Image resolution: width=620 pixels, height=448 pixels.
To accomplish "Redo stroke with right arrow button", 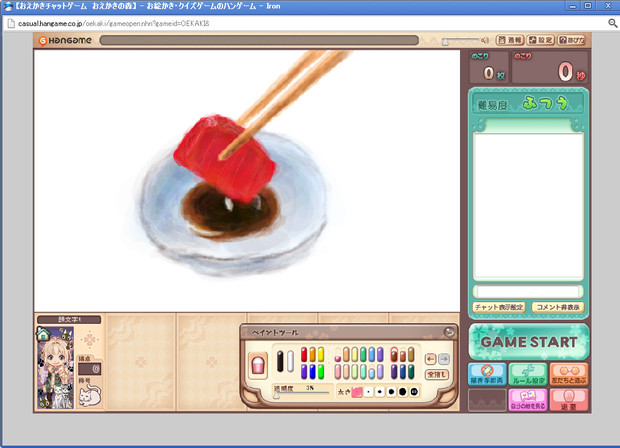I will (444, 359).
